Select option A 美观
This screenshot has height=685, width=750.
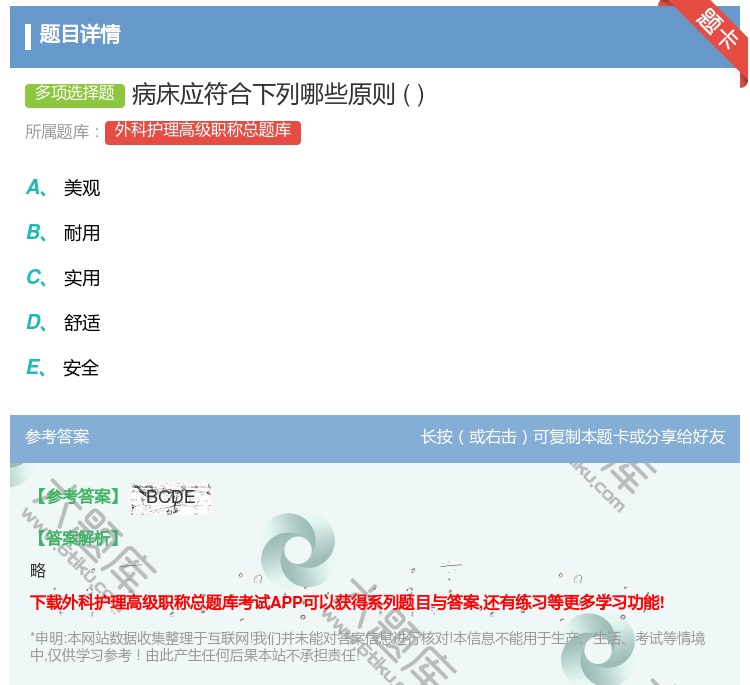[x=81, y=188]
